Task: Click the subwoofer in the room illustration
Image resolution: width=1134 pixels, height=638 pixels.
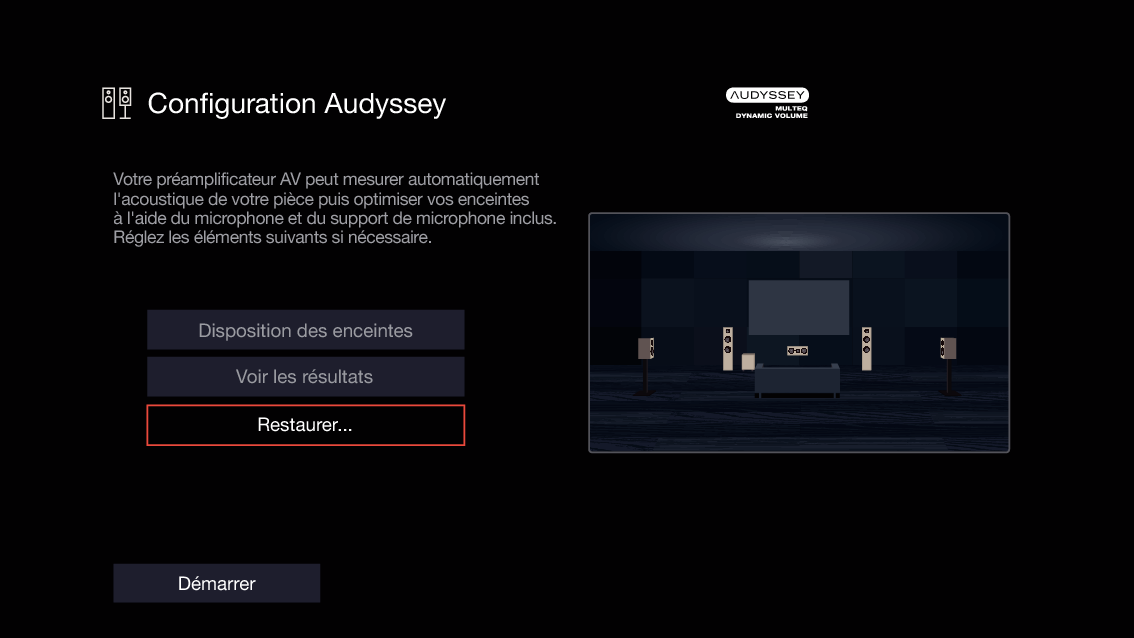Action: [x=748, y=360]
